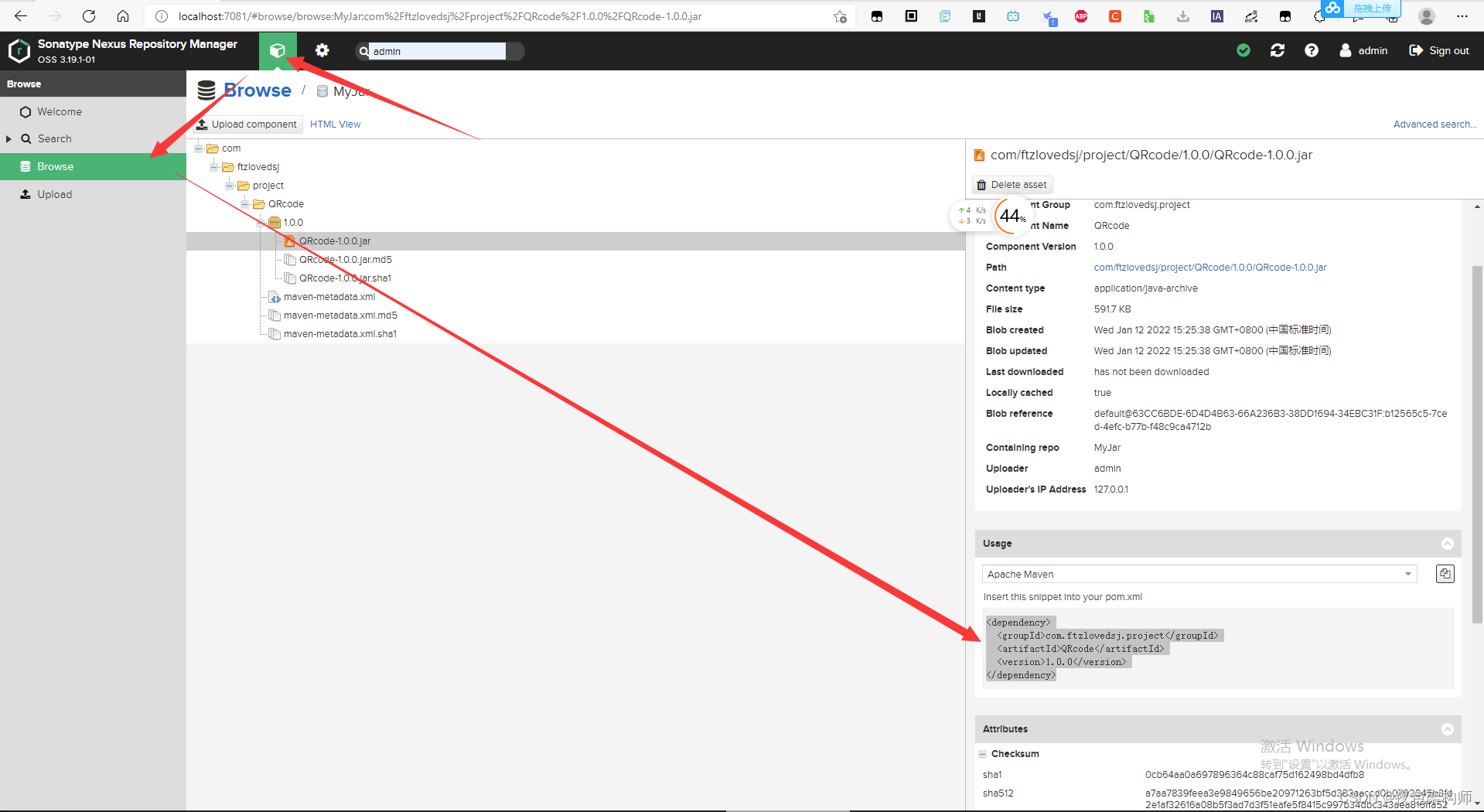Click the IA extension icon
The height and width of the screenshot is (812, 1484).
[x=1217, y=16]
